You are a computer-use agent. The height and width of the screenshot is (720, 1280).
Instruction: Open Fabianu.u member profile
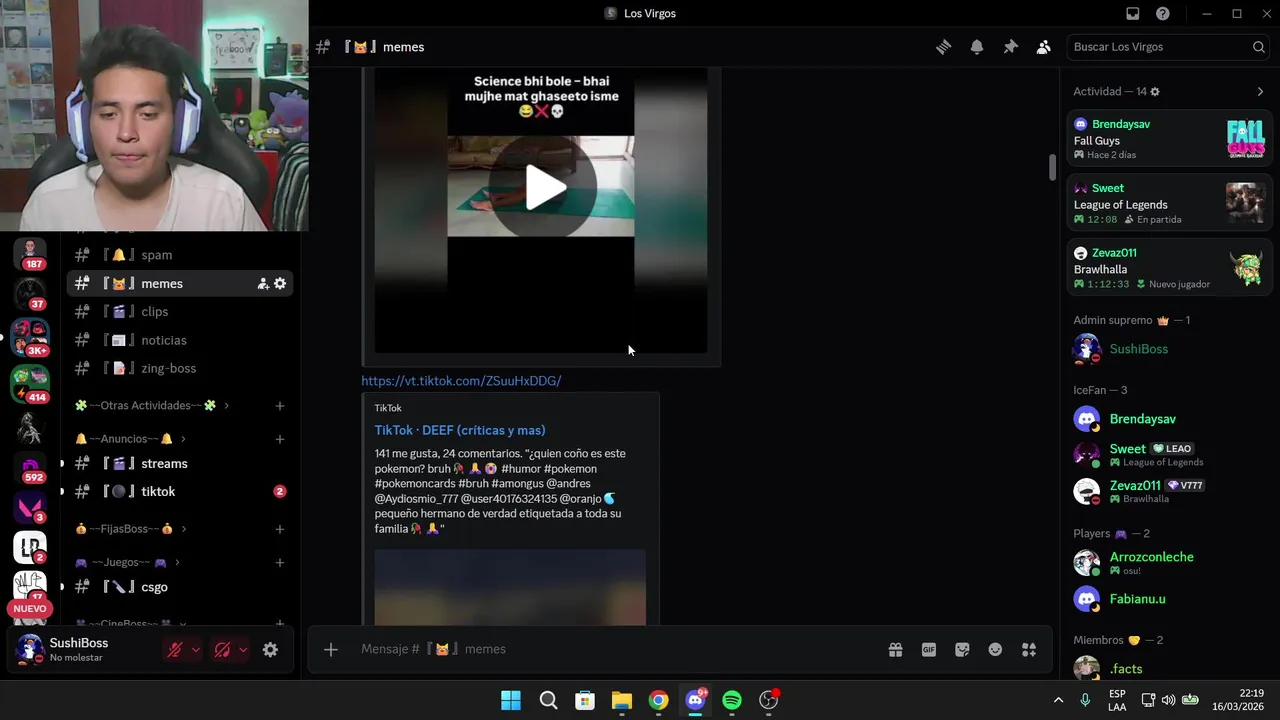tap(1169, 599)
